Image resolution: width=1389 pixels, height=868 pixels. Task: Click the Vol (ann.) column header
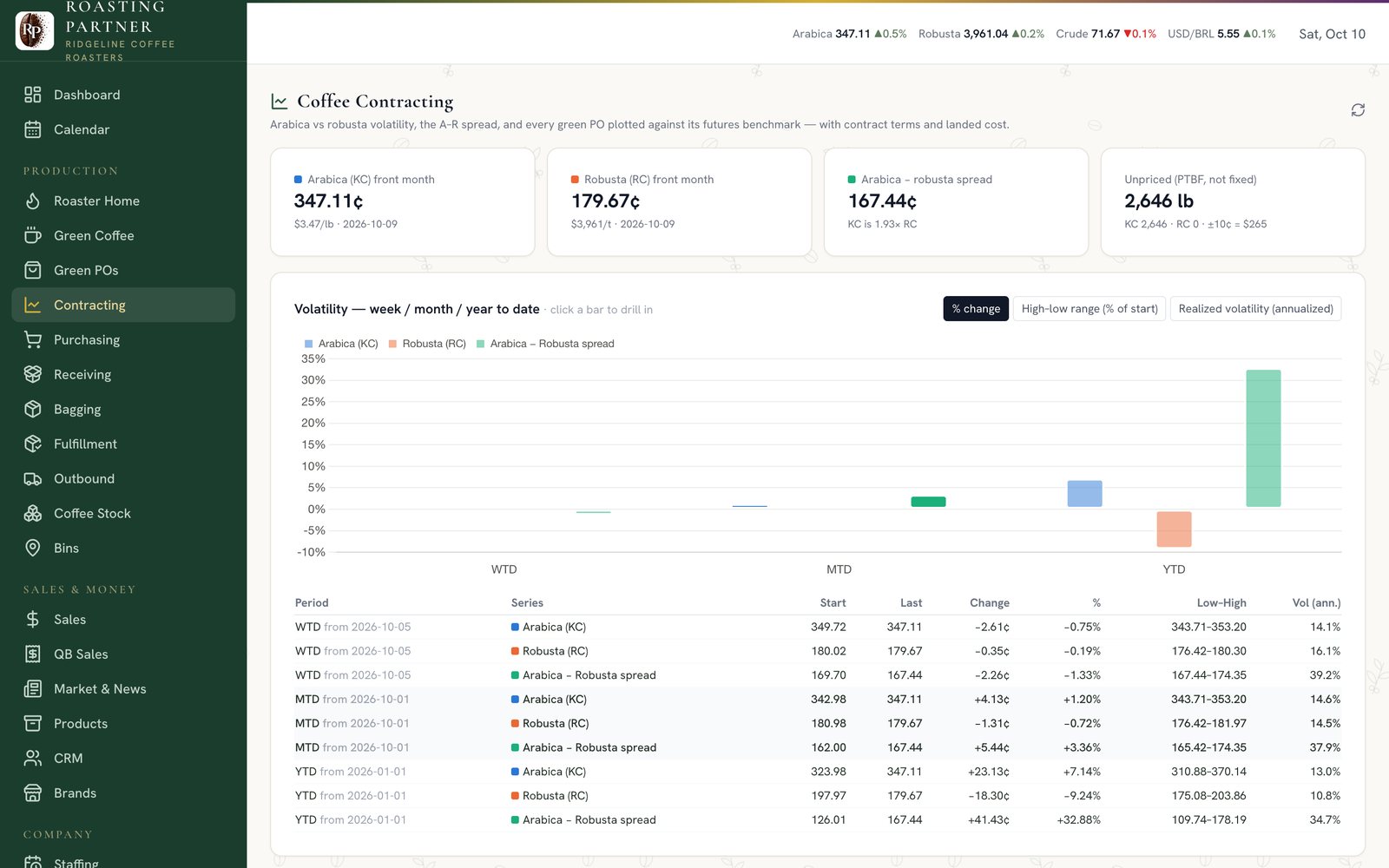click(1316, 602)
